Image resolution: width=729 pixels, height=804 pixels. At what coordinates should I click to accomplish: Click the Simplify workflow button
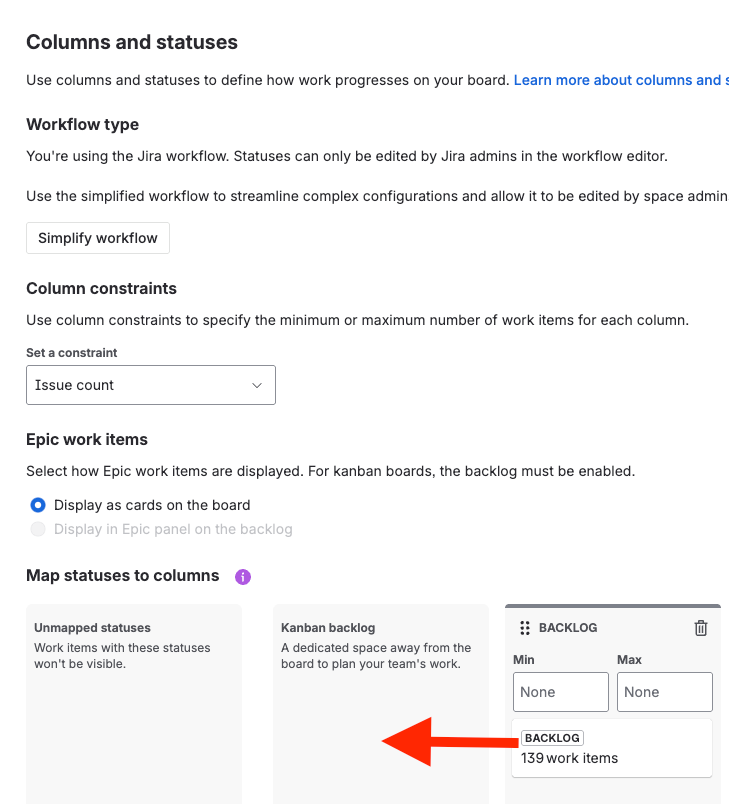pos(98,238)
